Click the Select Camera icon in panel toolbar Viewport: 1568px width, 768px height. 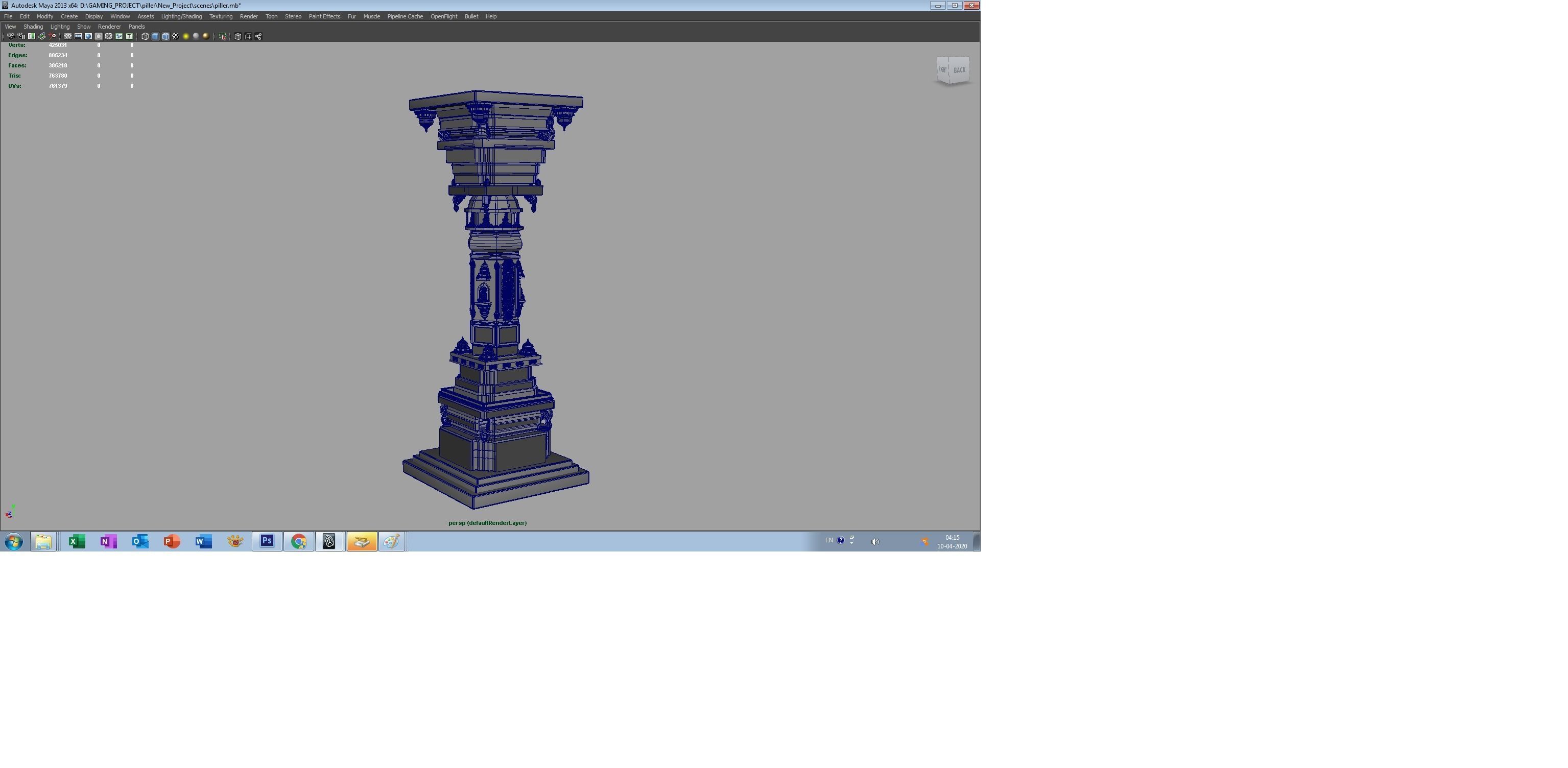point(11,37)
